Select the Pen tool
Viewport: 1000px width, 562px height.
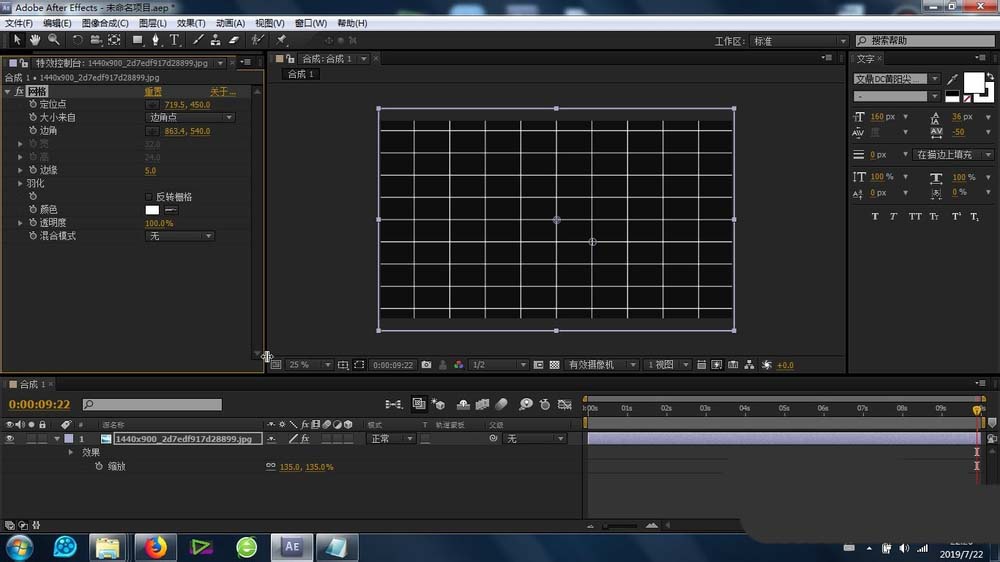click(x=156, y=40)
